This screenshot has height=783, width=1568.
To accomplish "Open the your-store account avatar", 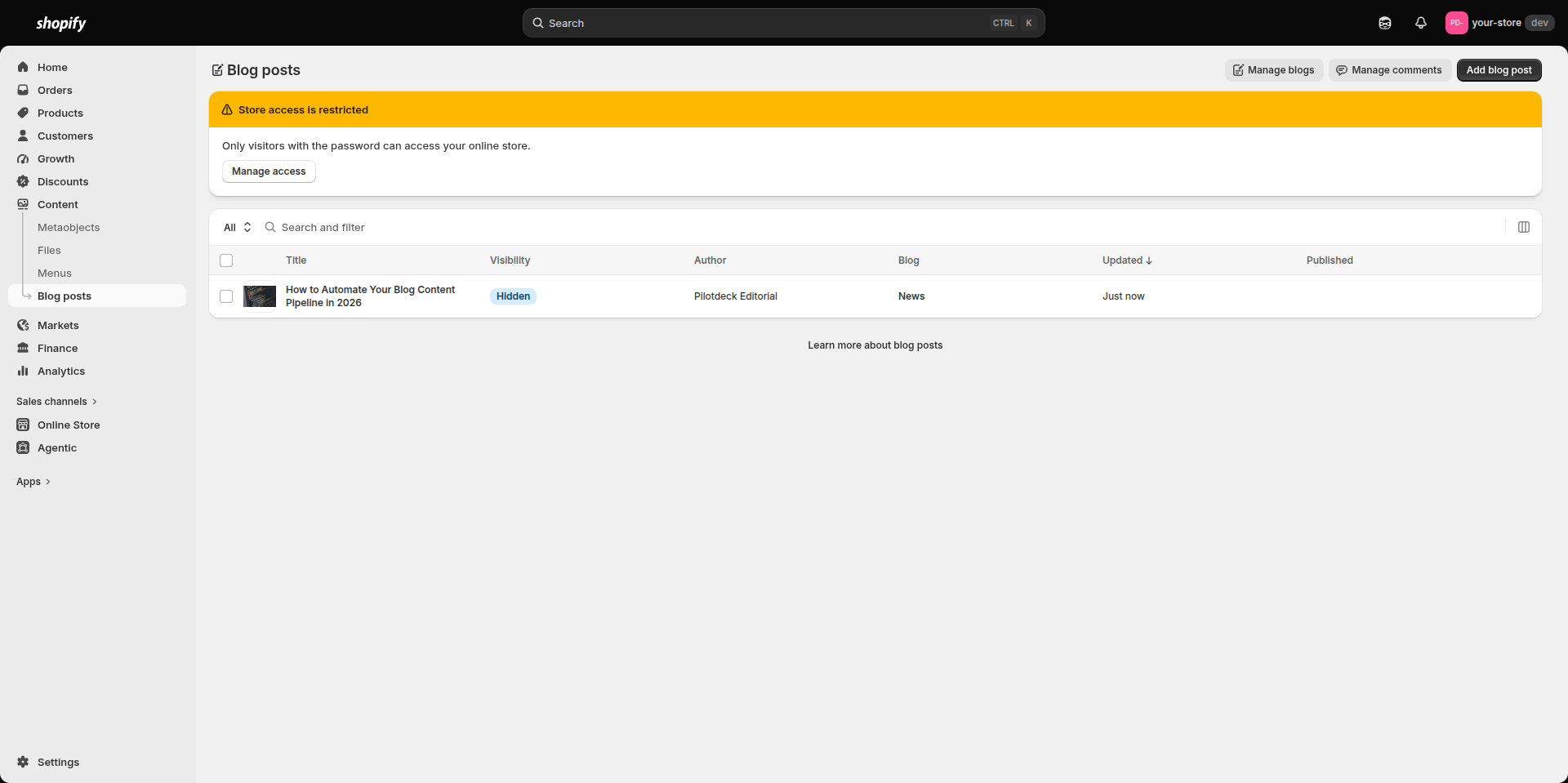I will (x=1456, y=23).
